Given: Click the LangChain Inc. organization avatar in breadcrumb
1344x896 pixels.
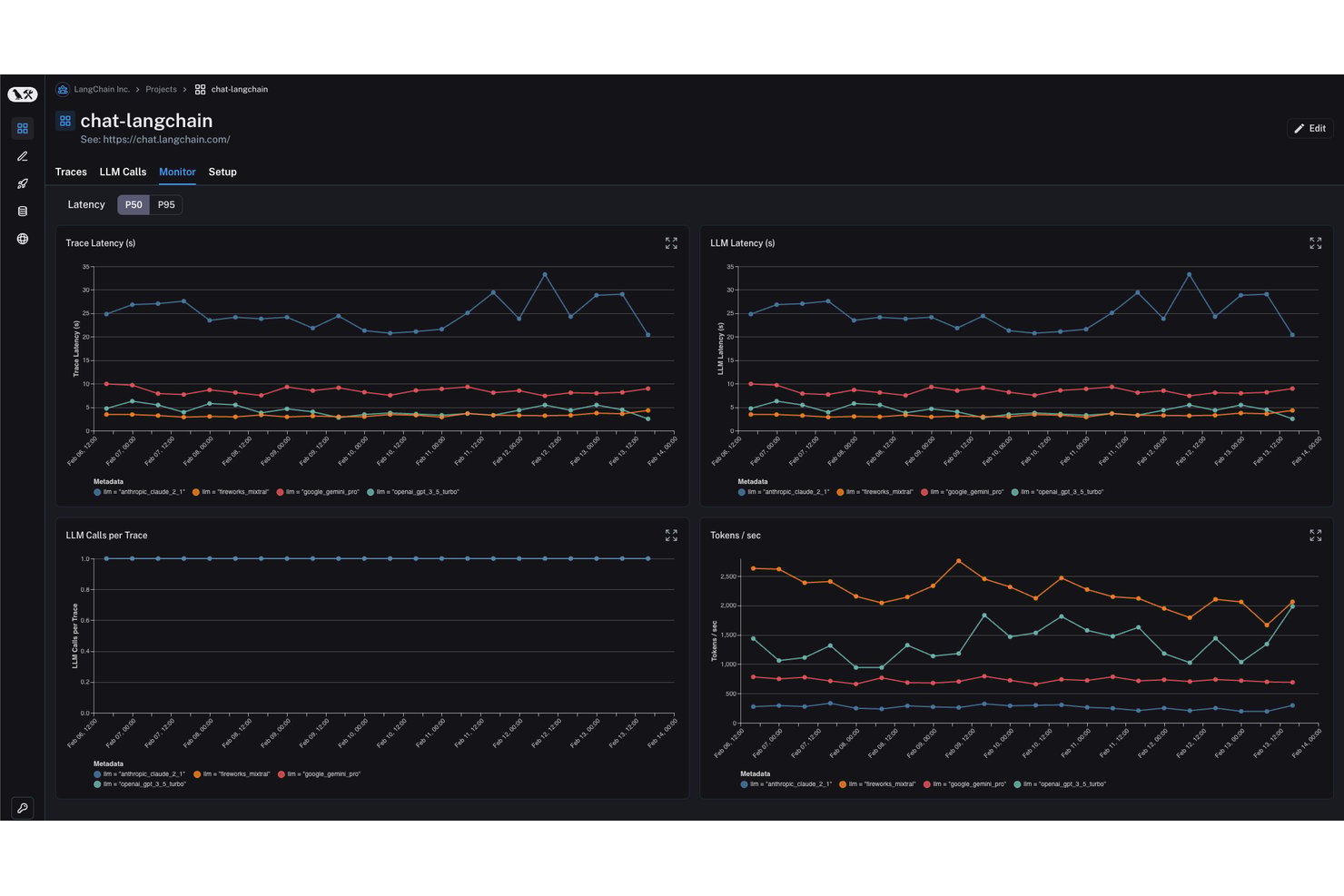Looking at the screenshot, I should (63, 90).
